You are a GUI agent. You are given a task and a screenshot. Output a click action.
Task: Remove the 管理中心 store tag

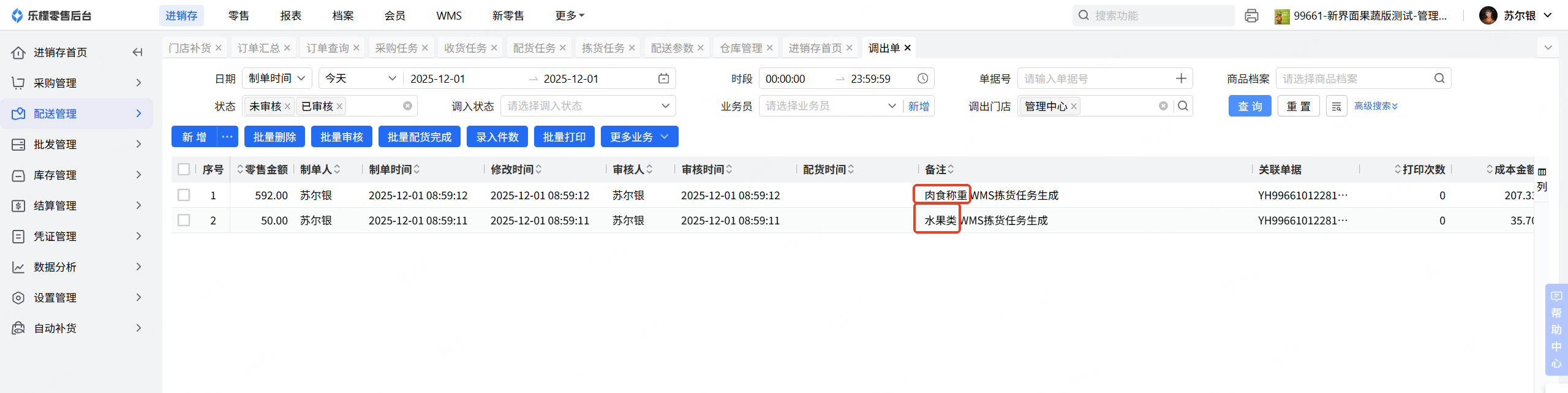[x=1074, y=106]
